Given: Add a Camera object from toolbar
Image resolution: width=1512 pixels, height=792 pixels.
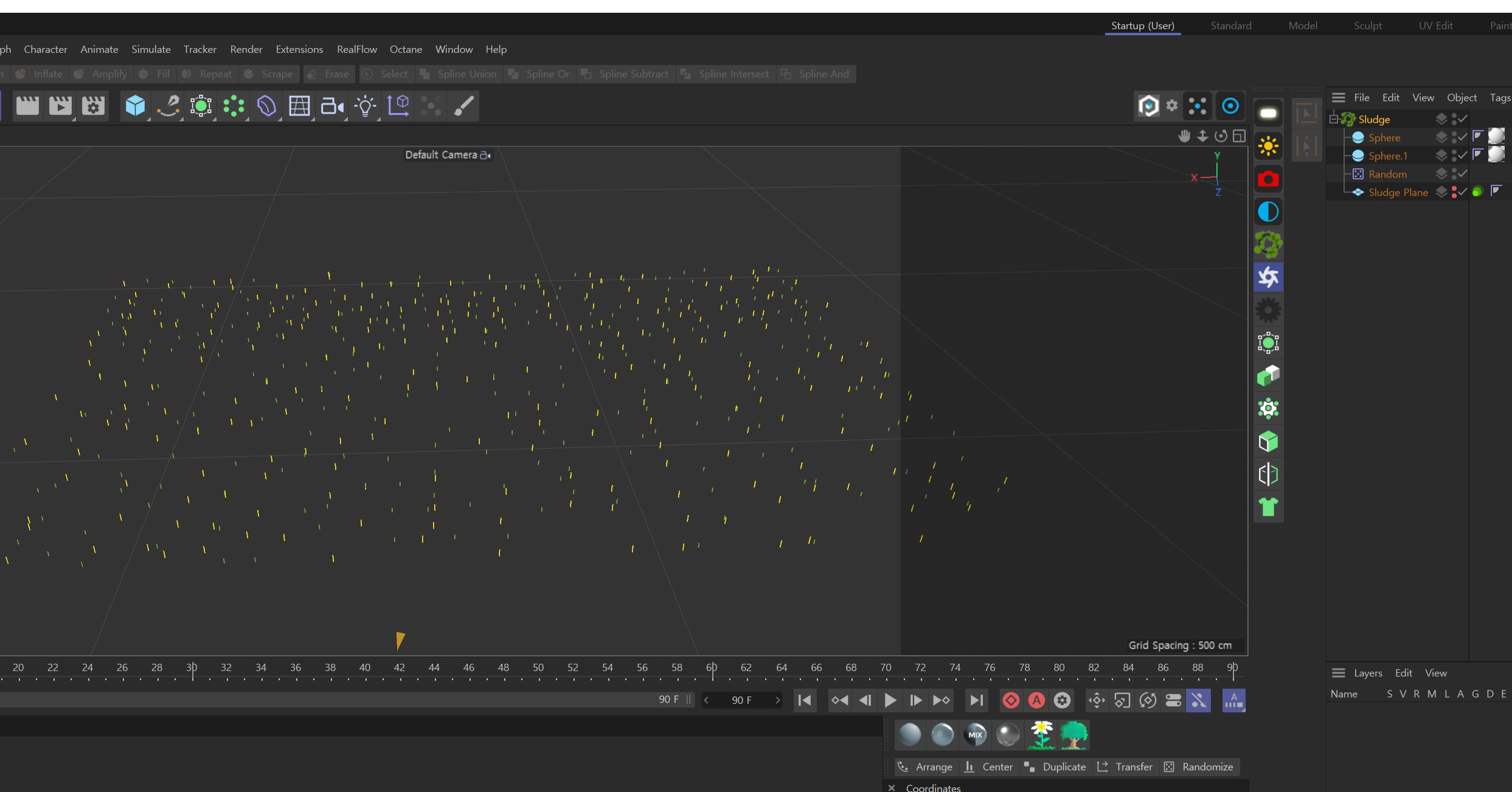Looking at the screenshot, I should (x=332, y=106).
